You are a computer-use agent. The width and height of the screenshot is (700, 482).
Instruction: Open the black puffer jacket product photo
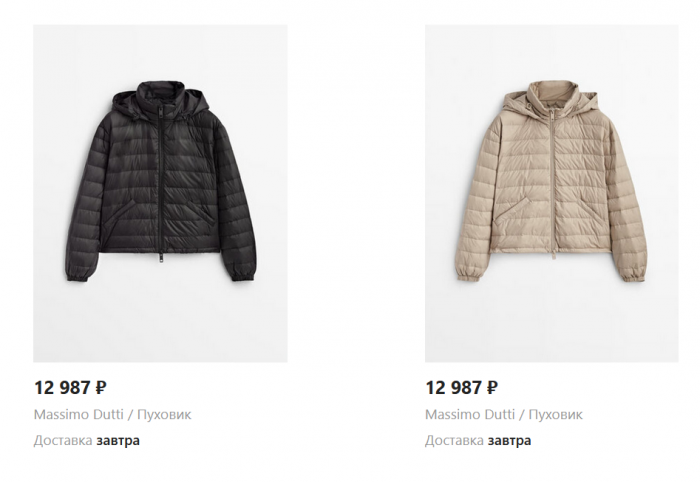click(x=160, y=193)
